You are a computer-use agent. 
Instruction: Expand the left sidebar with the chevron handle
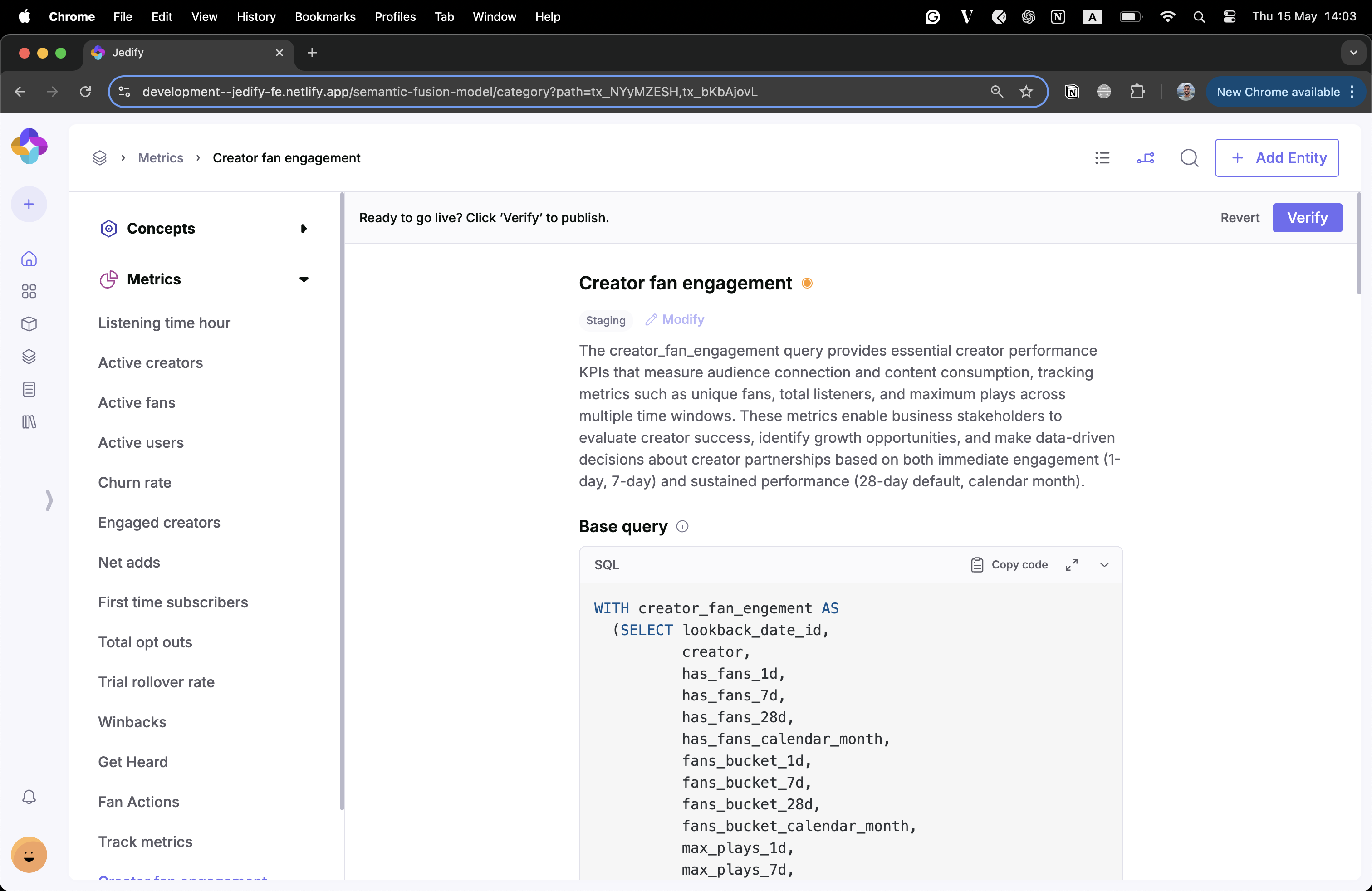pyautogui.click(x=49, y=499)
